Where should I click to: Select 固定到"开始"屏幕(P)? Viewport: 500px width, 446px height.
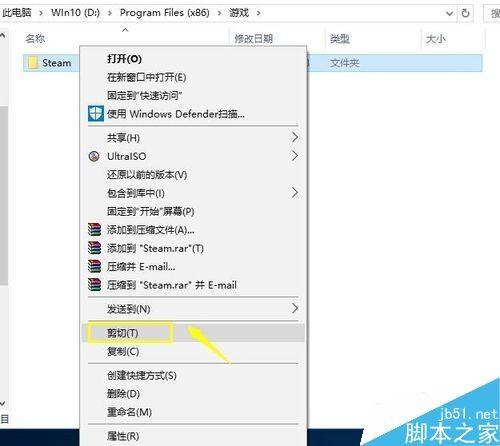(x=193, y=211)
